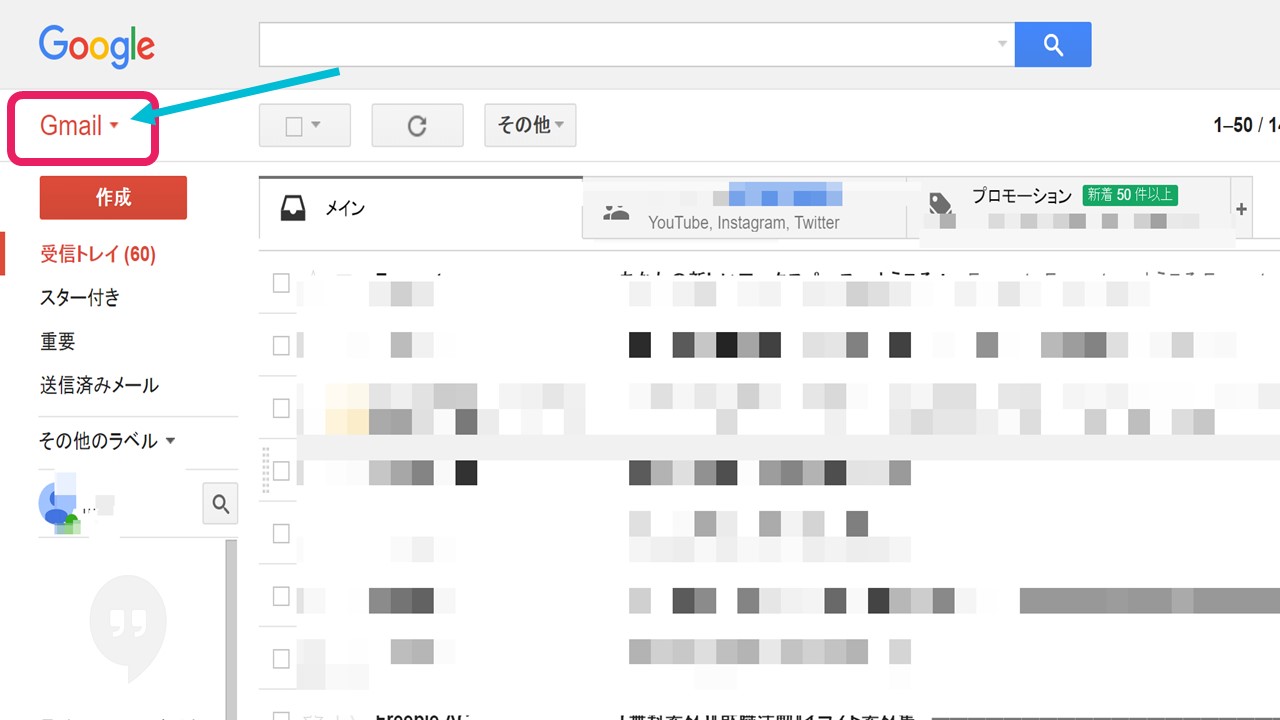
Task: Click the 作成 compose button
Action: click(x=113, y=197)
